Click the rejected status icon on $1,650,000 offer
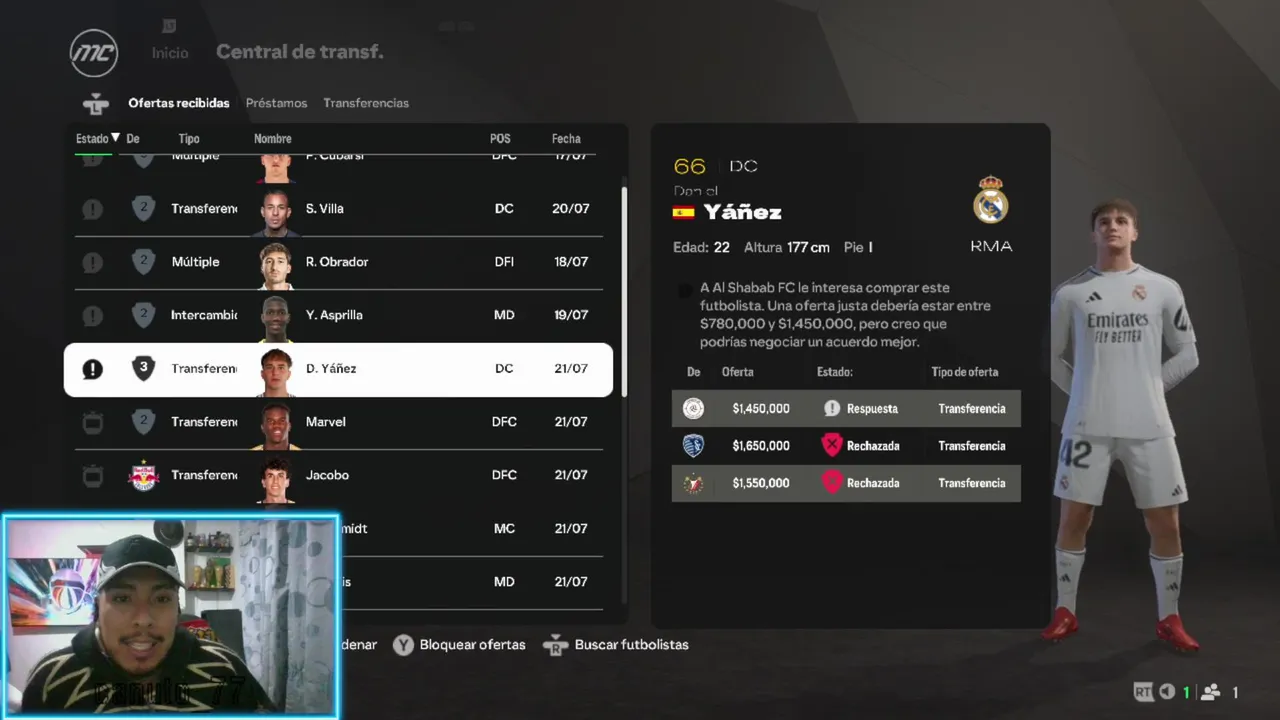This screenshot has width=1280, height=720. pos(832,445)
